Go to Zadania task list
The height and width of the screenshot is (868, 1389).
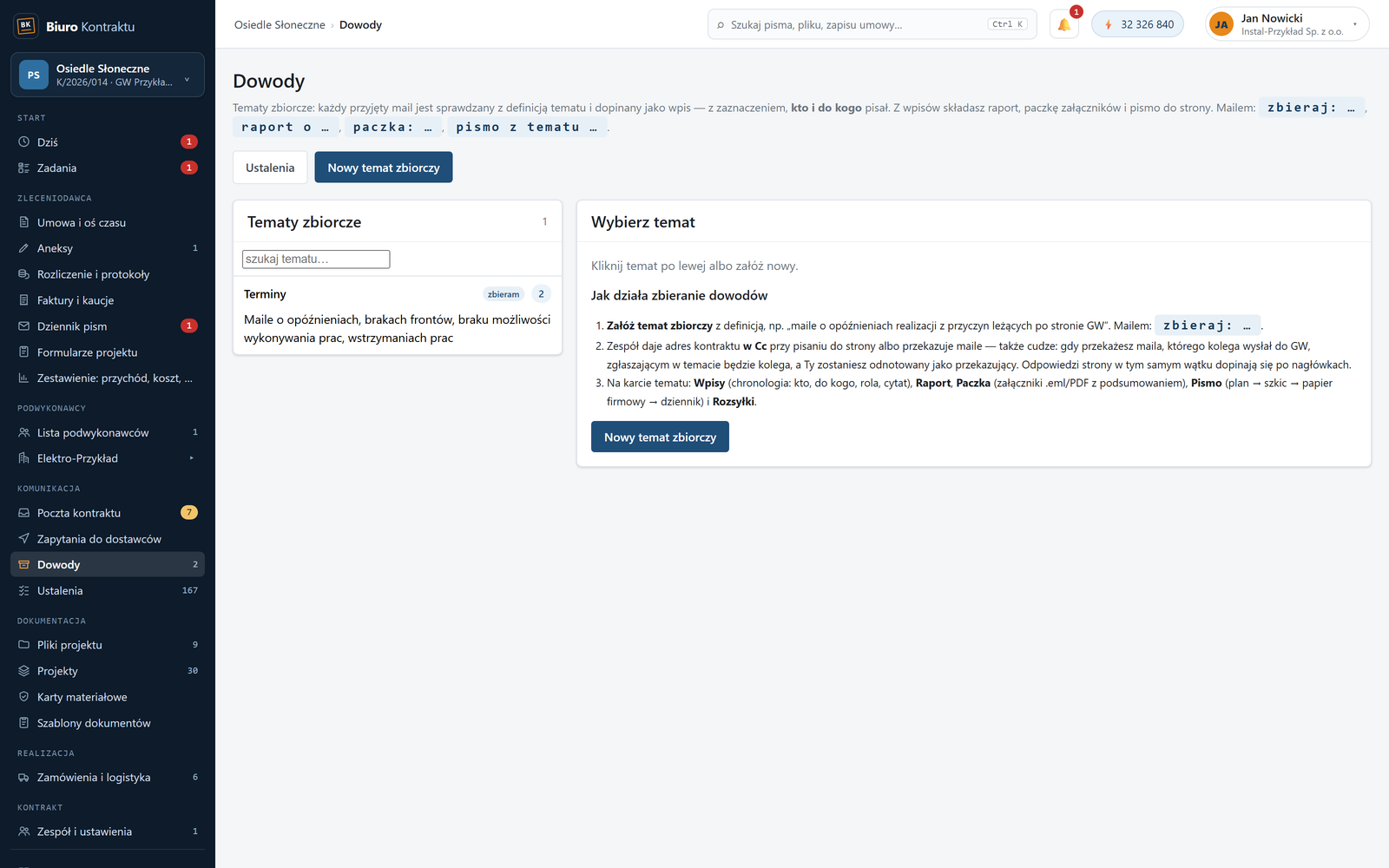coord(108,168)
